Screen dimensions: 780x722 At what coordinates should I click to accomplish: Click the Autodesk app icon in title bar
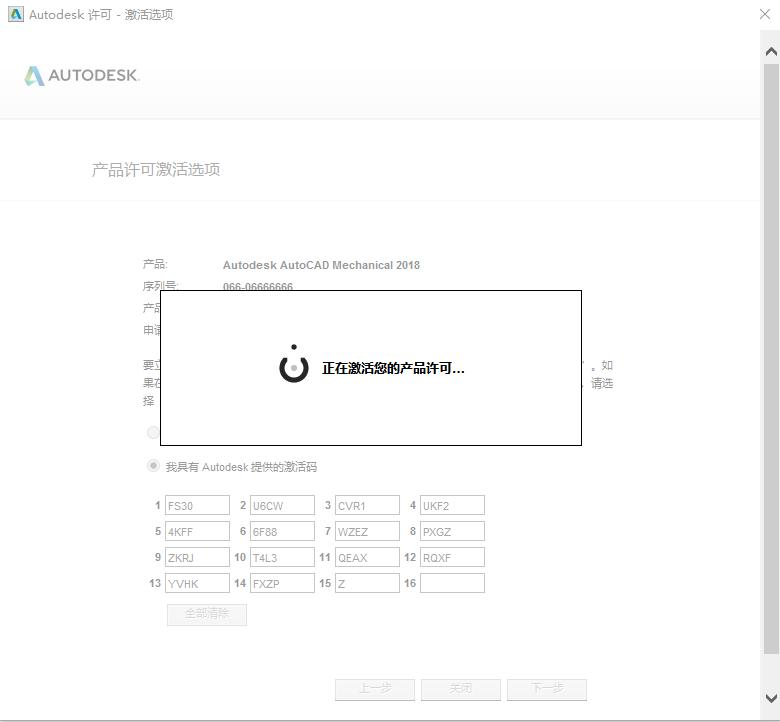click(x=16, y=14)
